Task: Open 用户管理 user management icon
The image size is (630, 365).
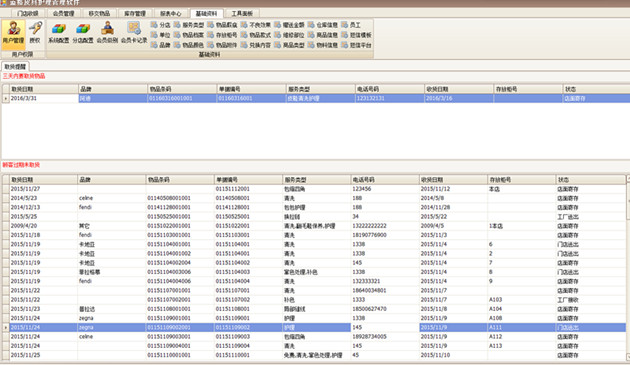Action: coord(13,33)
